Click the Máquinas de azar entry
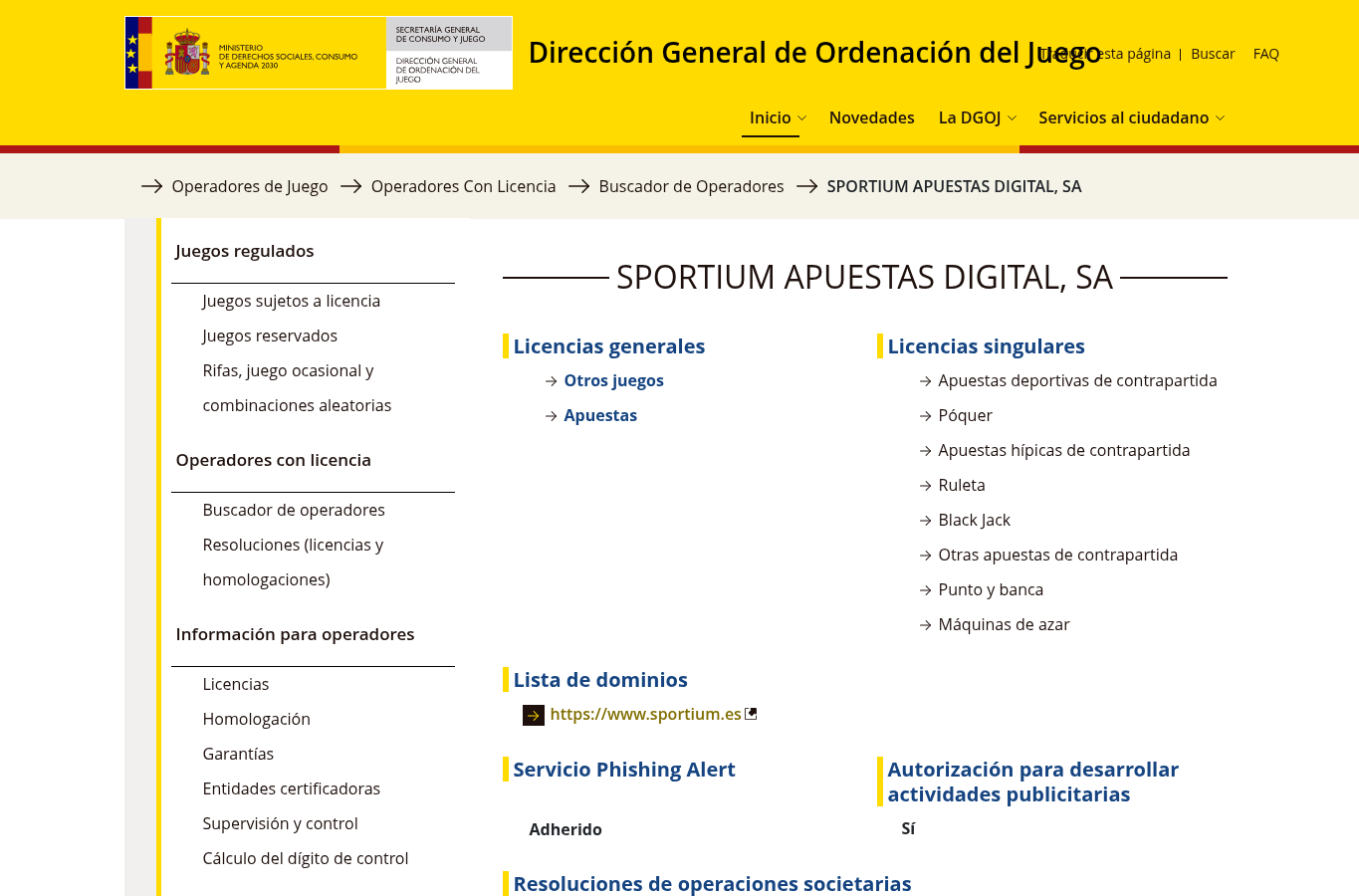 coord(1004,624)
